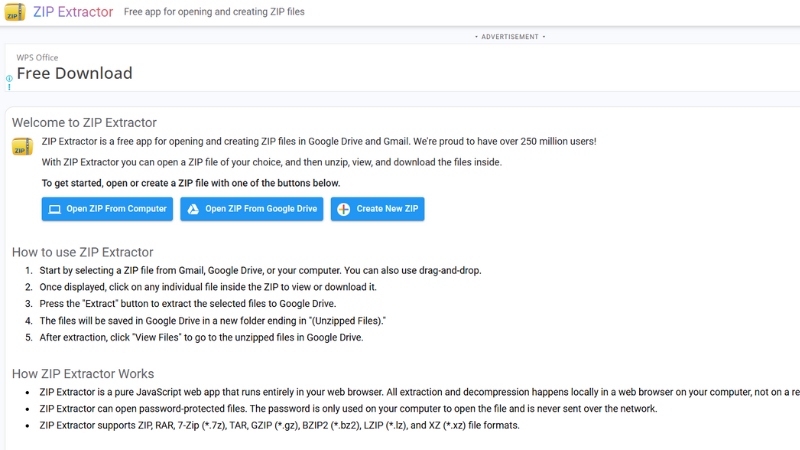Open the Free Download ad headline
This screenshot has height=450, width=800.
[75, 73]
